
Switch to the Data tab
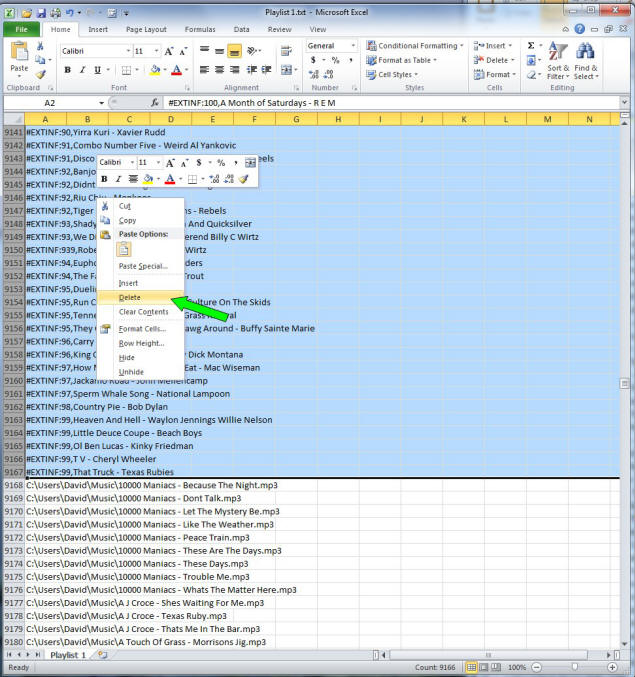pos(241,29)
